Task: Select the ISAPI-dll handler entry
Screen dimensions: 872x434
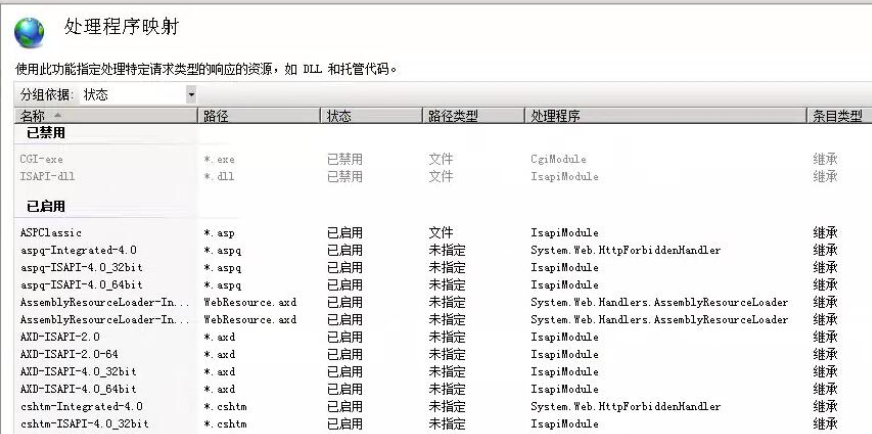Action: coord(47,177)
